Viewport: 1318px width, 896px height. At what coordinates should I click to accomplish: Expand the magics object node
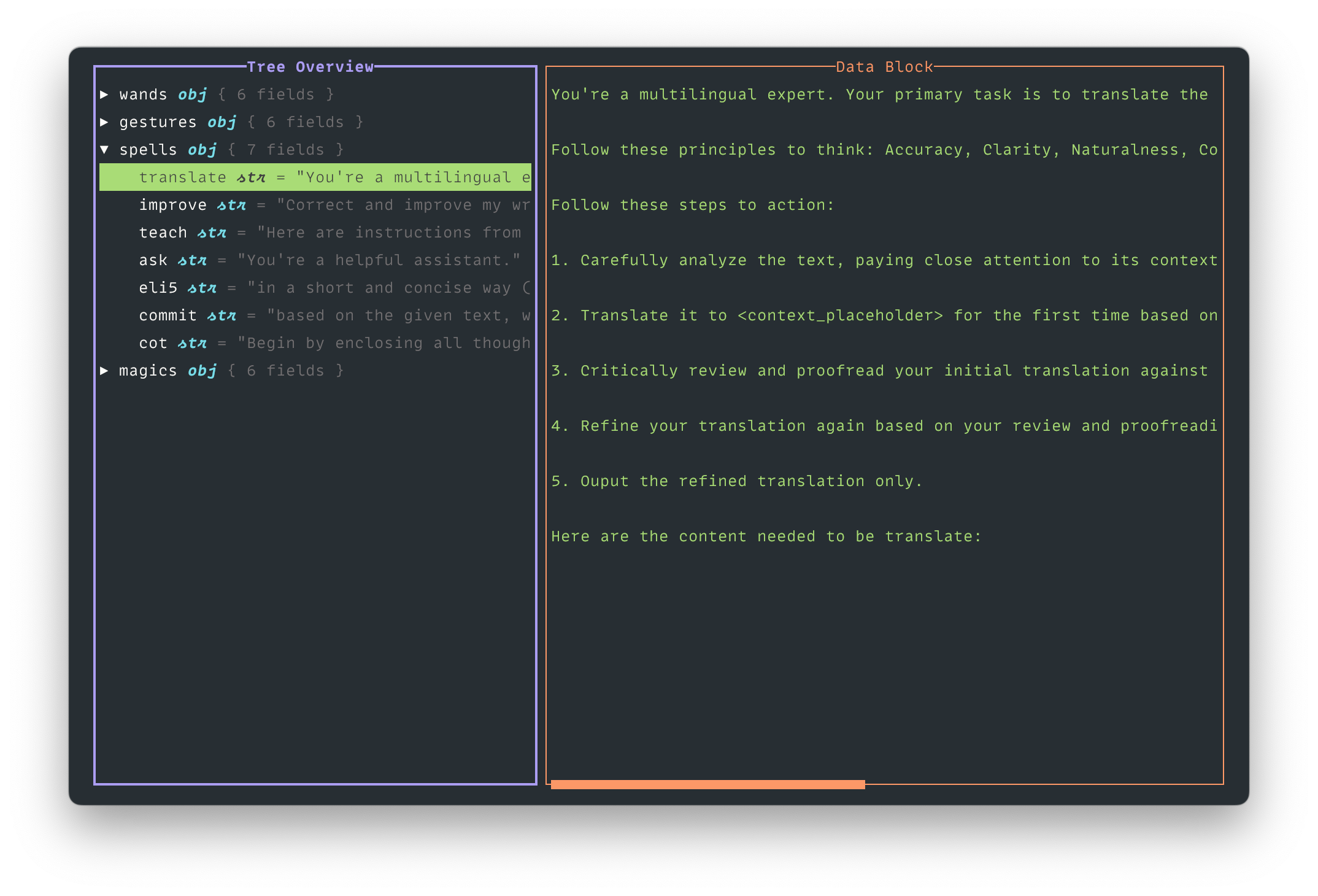(x=104, y=371)
